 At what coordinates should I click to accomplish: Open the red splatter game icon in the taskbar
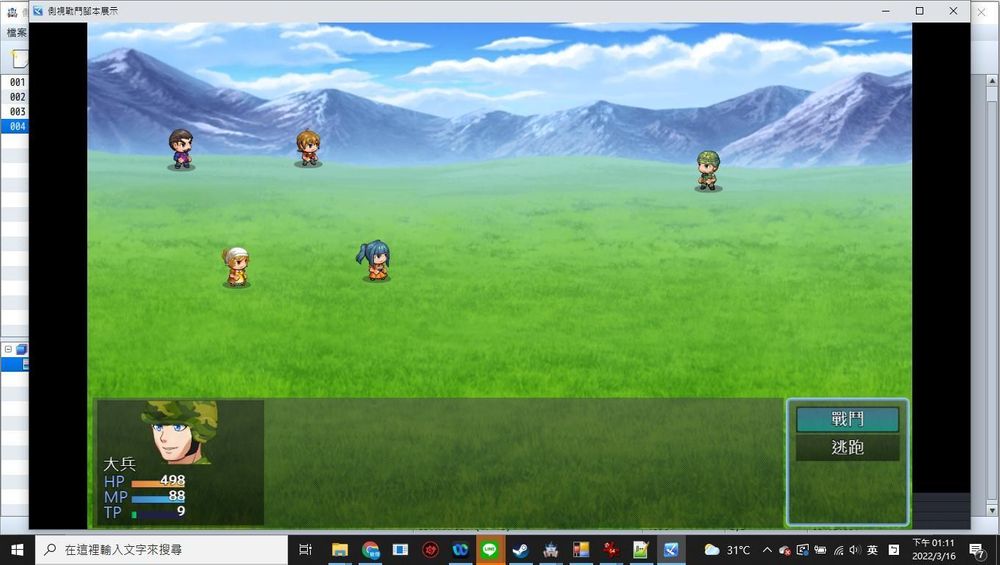611,550
